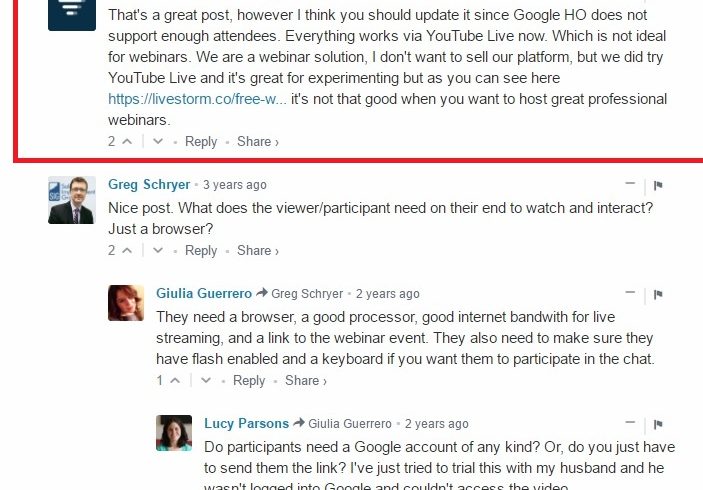The height and width of the screenshot is (490, 703).
Task: Upvote Greg Schryer's comment
Action: coord(127,251)
